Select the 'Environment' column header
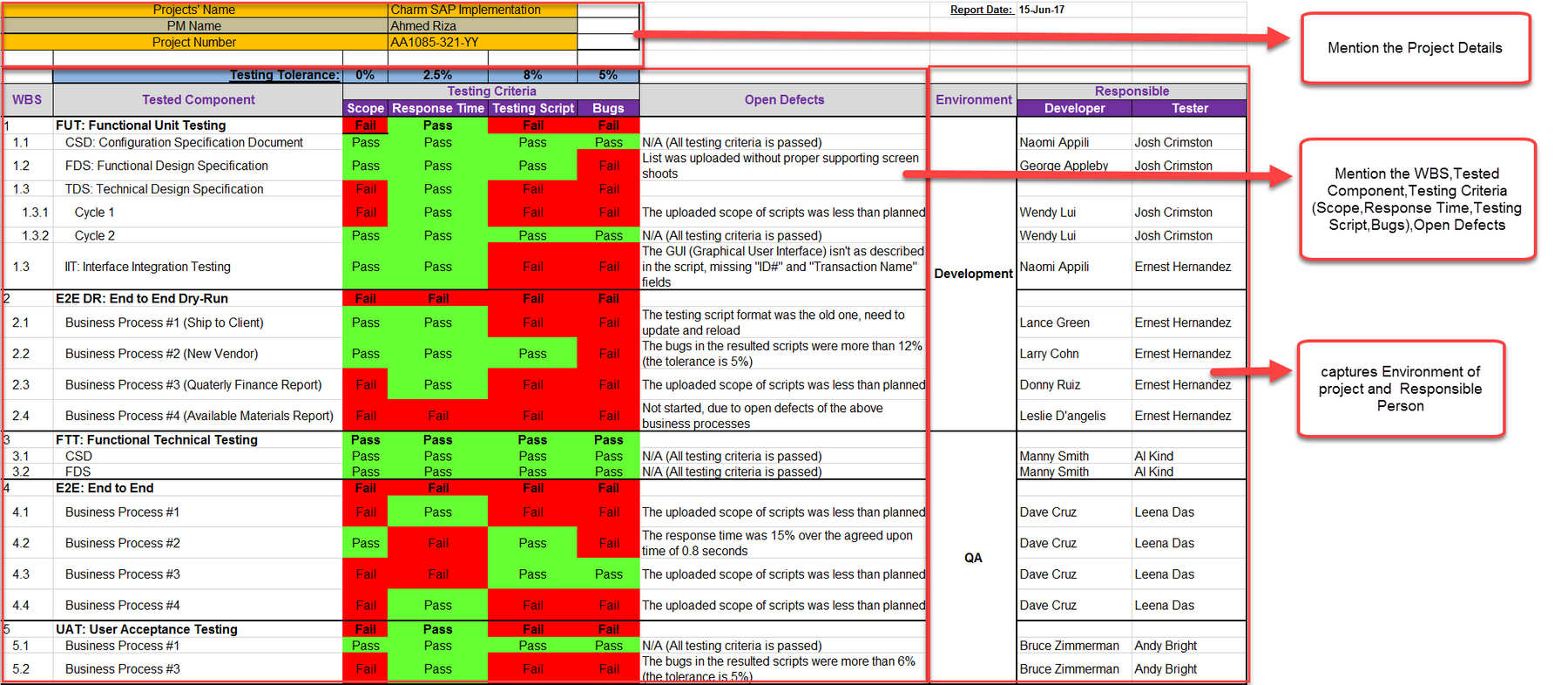Screen dimensions: 1568x685 pos(973,99)
